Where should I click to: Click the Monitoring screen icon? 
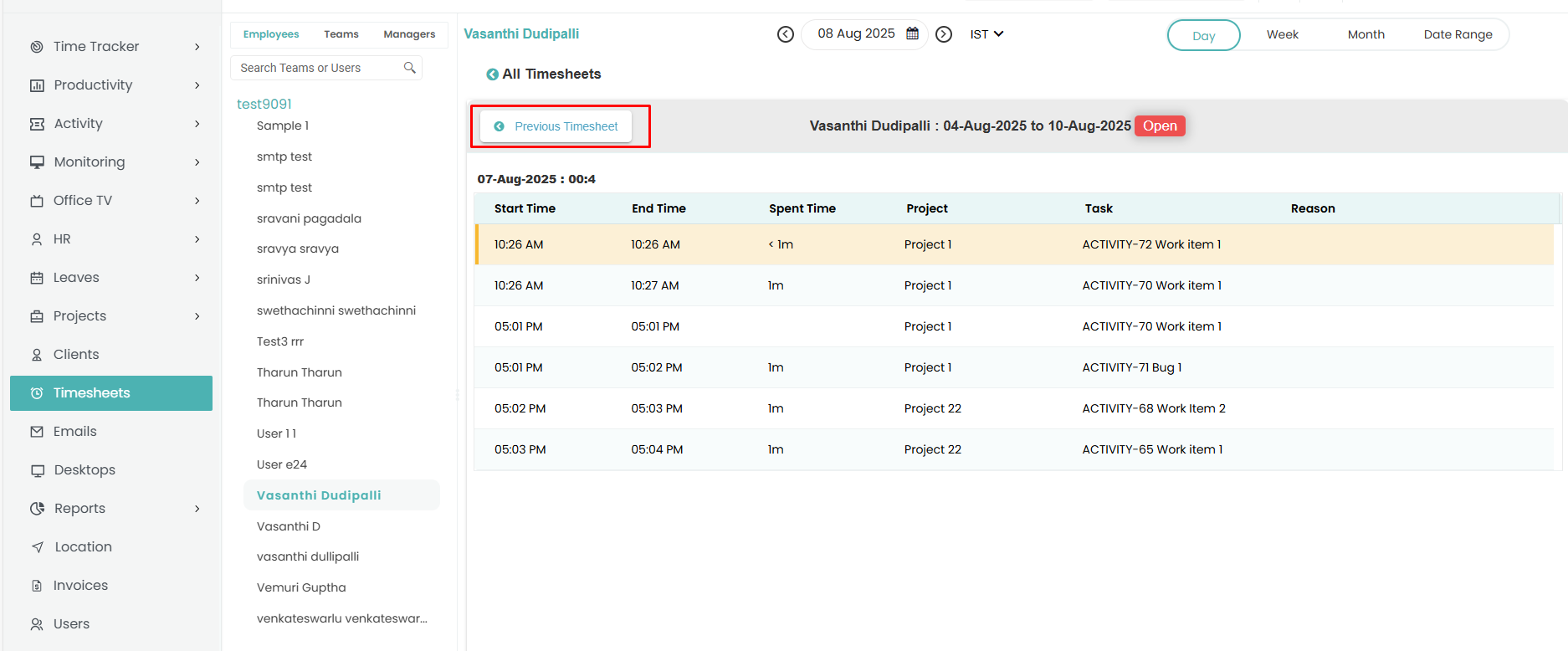click(x=37, y=162)
